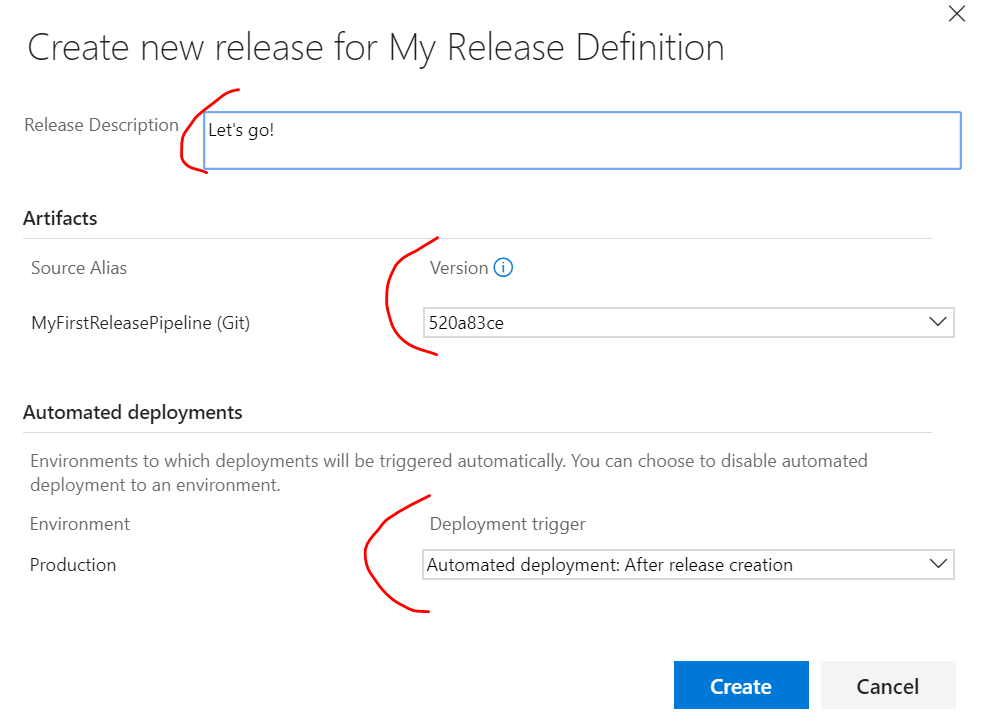Click the Environment column header
The width and height of the screenshot is (981, 722).
[80, 524]
